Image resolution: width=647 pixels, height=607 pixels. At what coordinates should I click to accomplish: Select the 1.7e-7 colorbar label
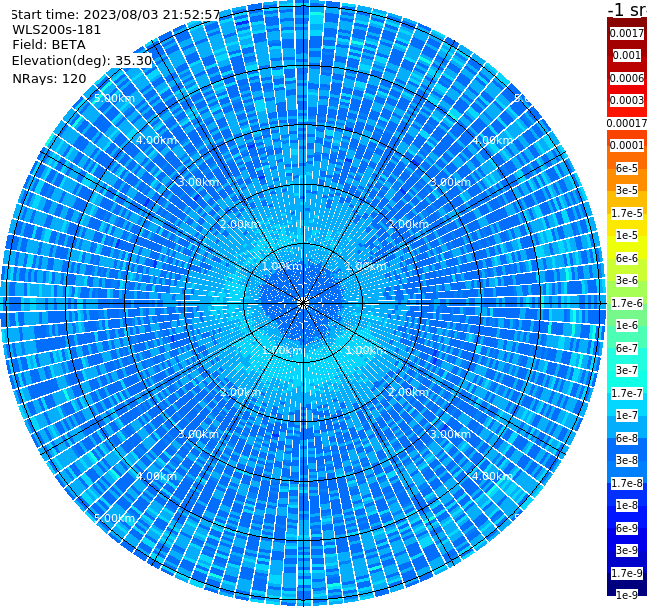point(627,393)
